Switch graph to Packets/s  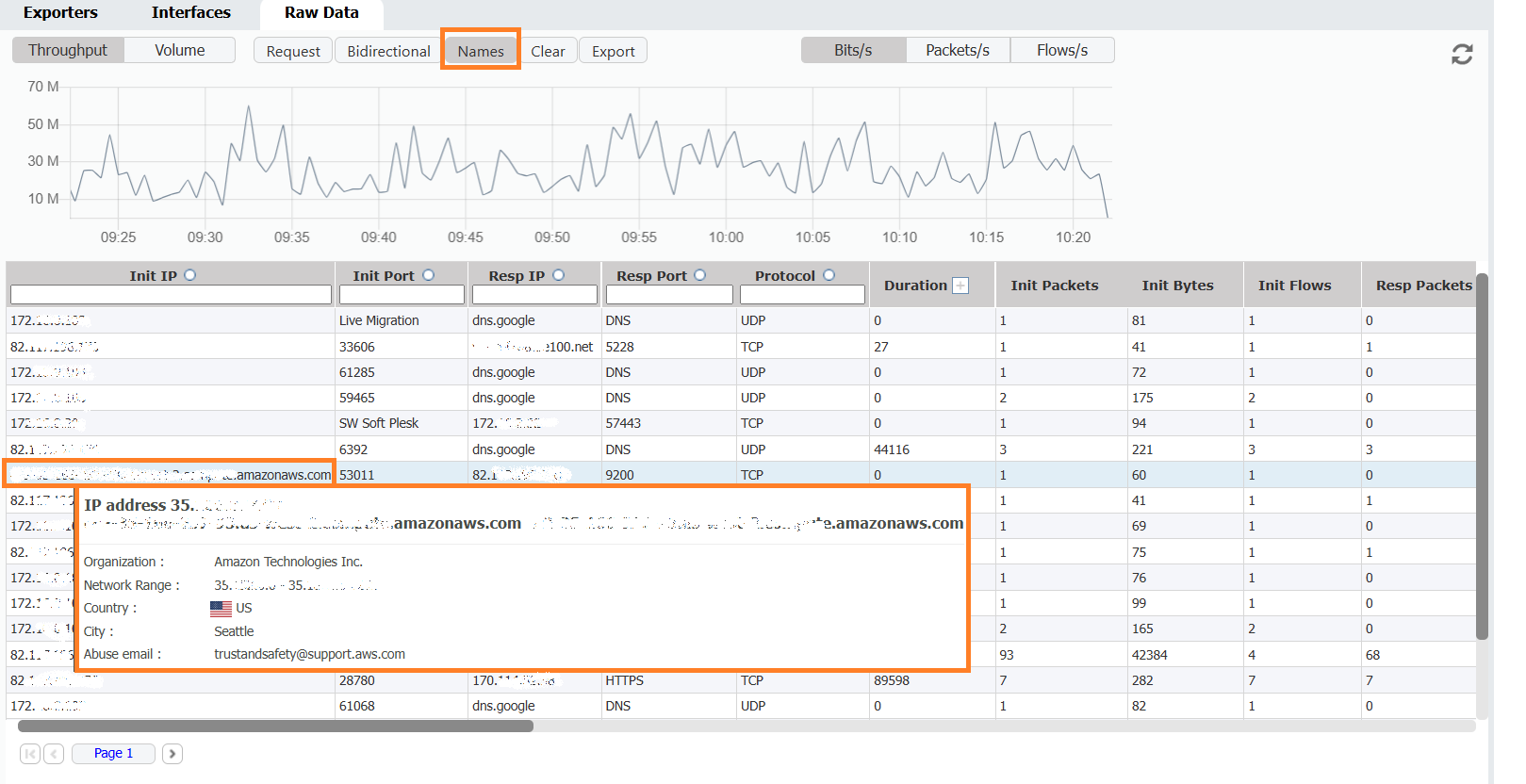tap(957, 50)
